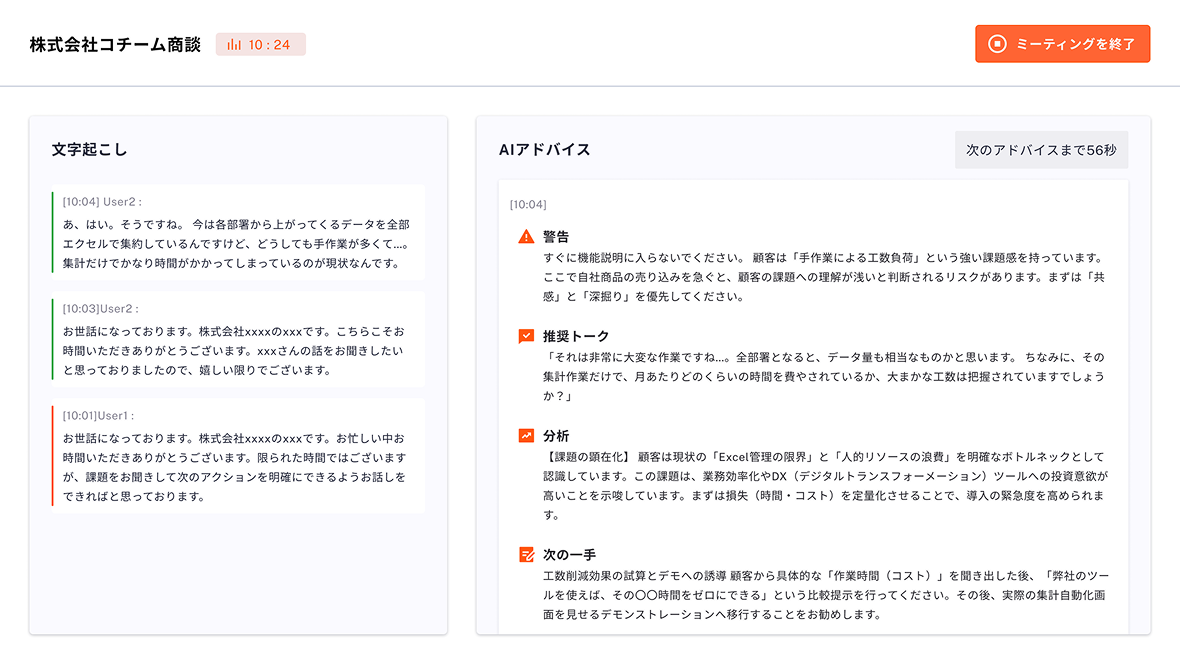Click the bar chart icon in the timer badge
Screen dimensions: 1180x664
[235, 43]
